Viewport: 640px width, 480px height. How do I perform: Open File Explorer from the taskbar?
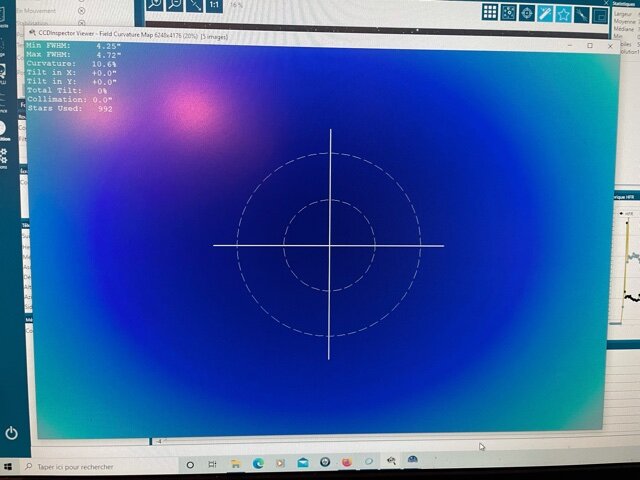tap(236, 464)
